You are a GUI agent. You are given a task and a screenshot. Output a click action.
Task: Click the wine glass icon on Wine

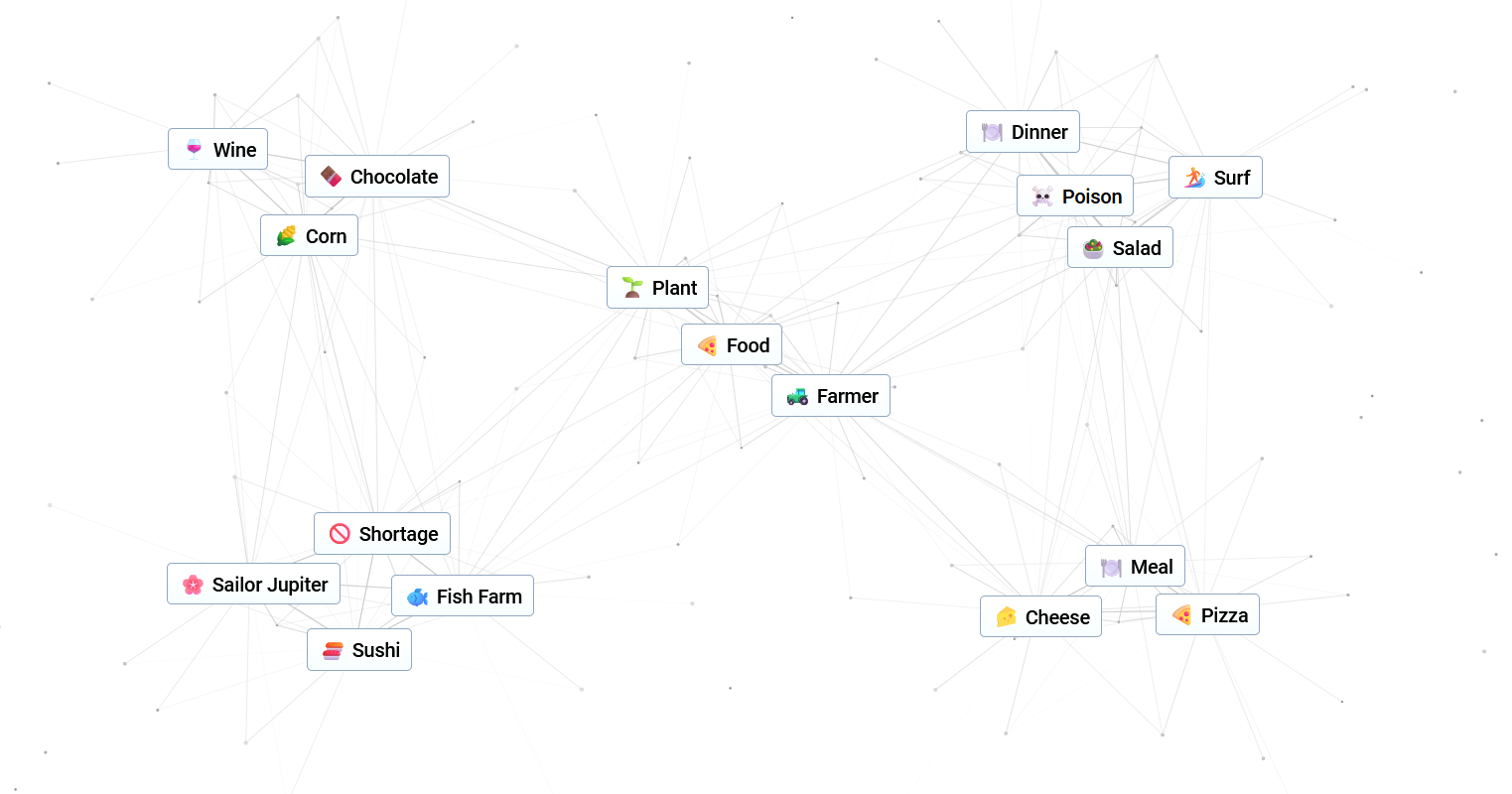[194, 150]
